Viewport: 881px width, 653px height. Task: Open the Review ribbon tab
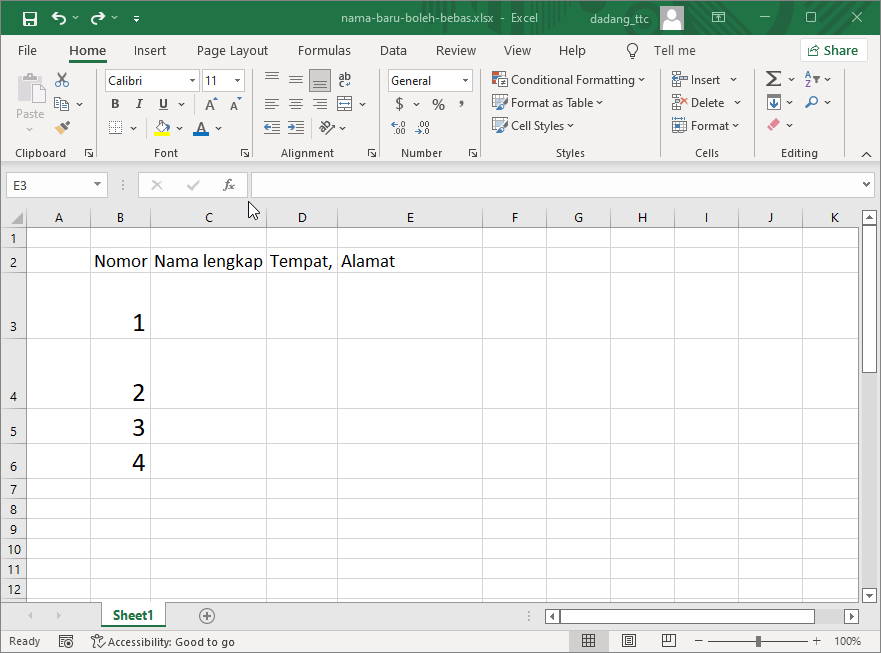click(456, 50)
